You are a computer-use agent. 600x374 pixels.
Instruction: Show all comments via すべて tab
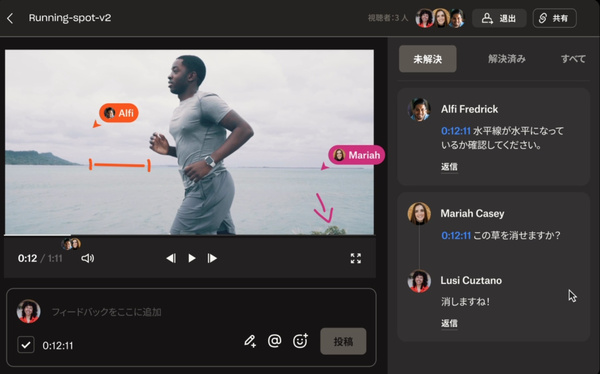[x=573, y=59]
